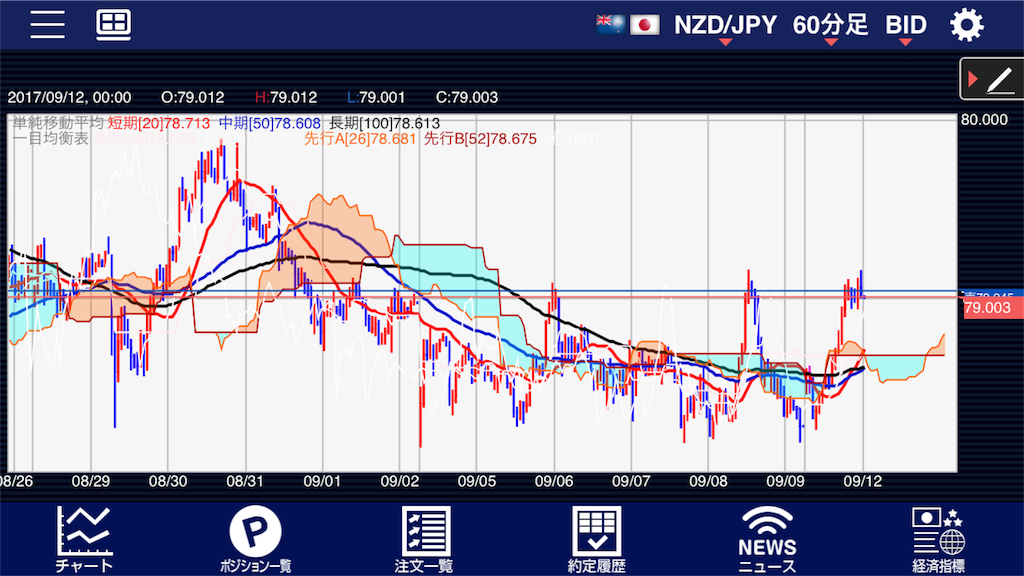Tap the 中期[50]78.608 moving average label
This screenshot has width=1024, height=576.
(x=270, y=123)
